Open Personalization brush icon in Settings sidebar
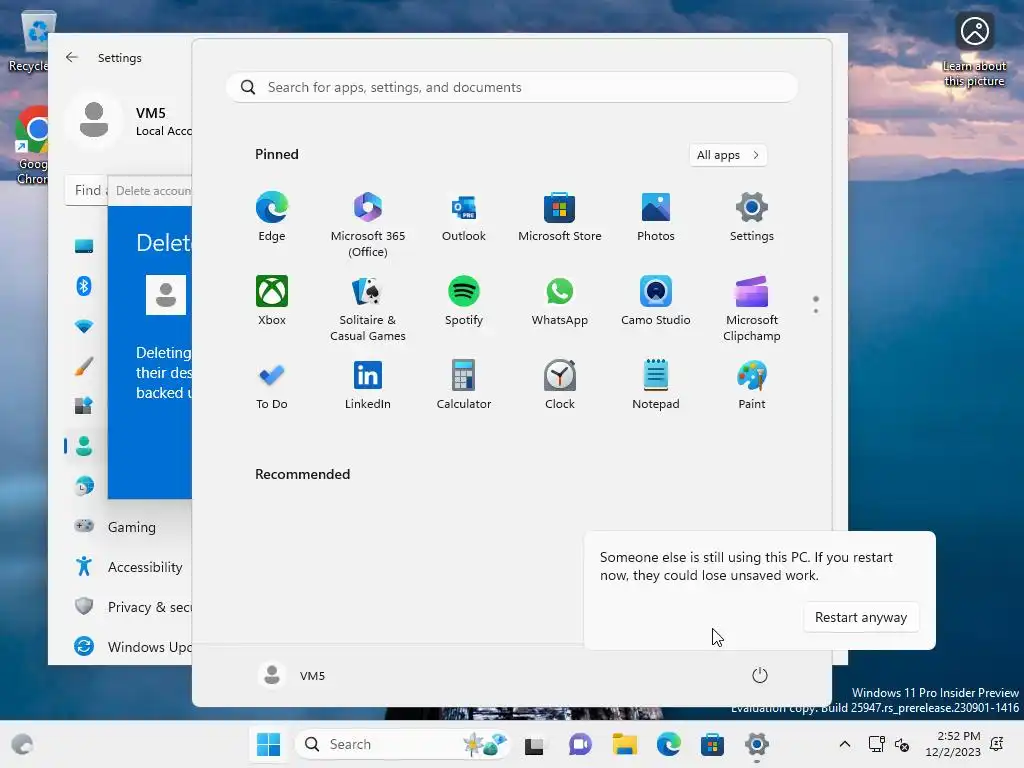Image resolution: width=1024 pixels, height=768 pixels. 84,366
